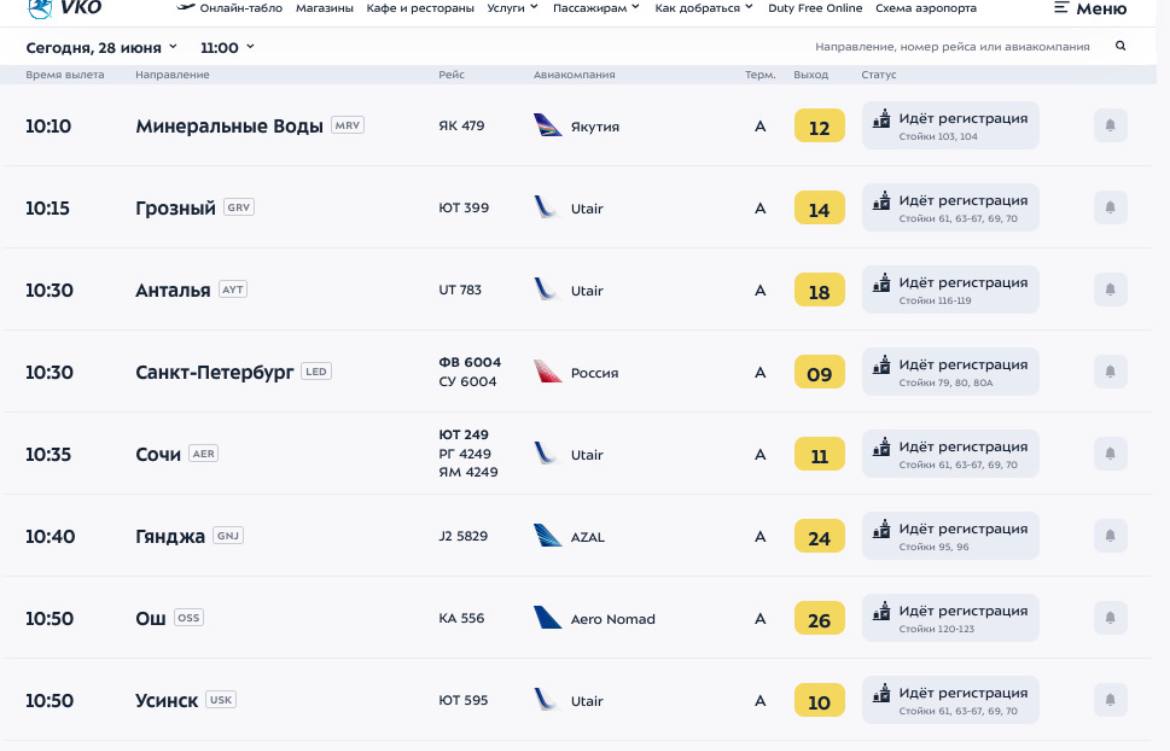The image size is (1170, 751).
Task: Click the flight search input field
Action: [x=951, y=47]
